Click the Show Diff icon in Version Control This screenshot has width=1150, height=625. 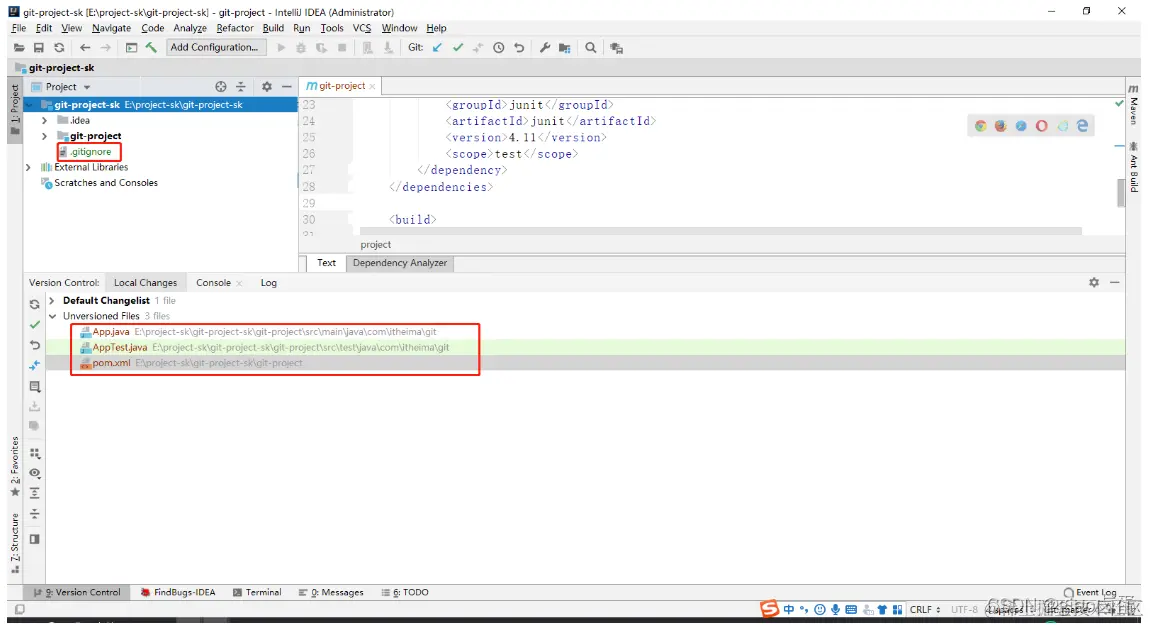point(34,365)
